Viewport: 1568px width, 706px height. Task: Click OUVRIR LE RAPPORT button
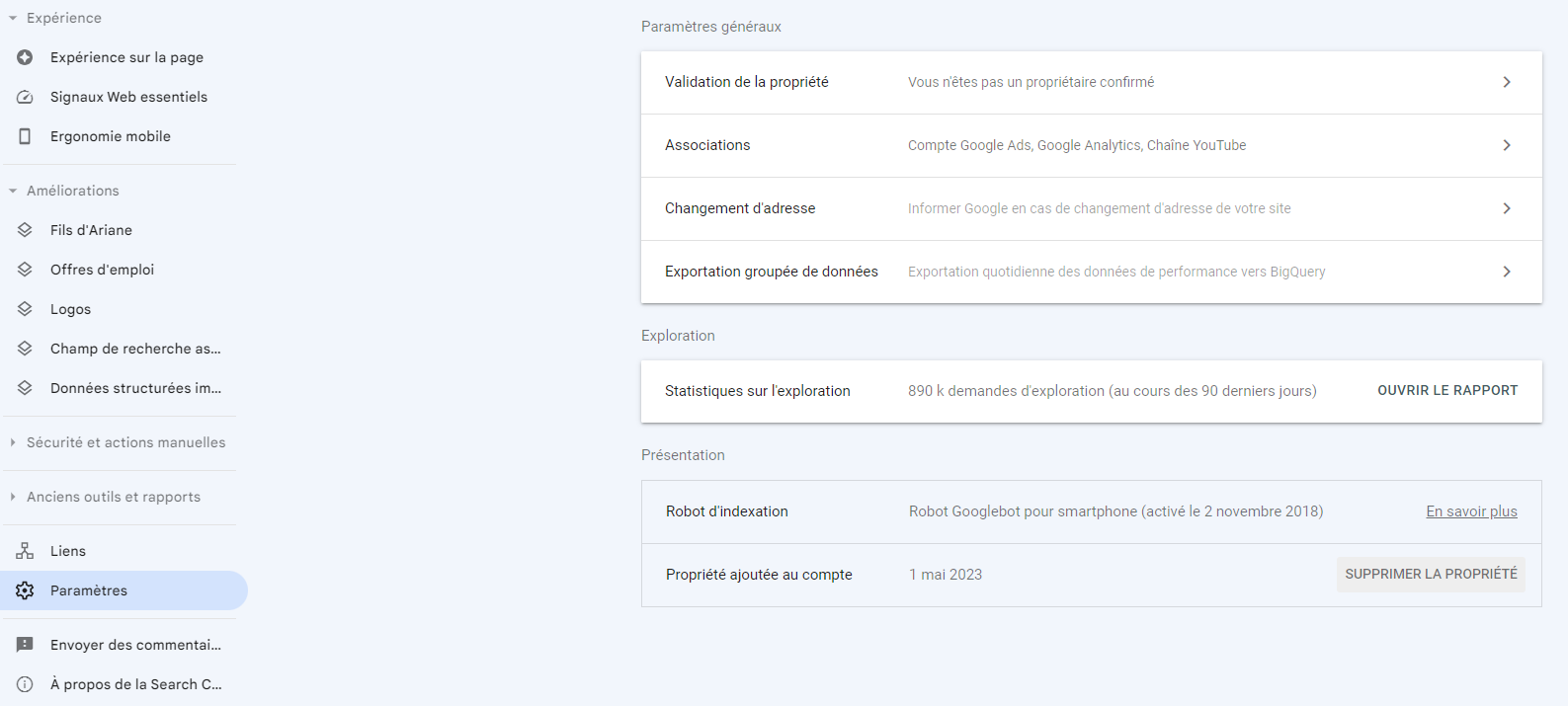(x=1446, y=391)
